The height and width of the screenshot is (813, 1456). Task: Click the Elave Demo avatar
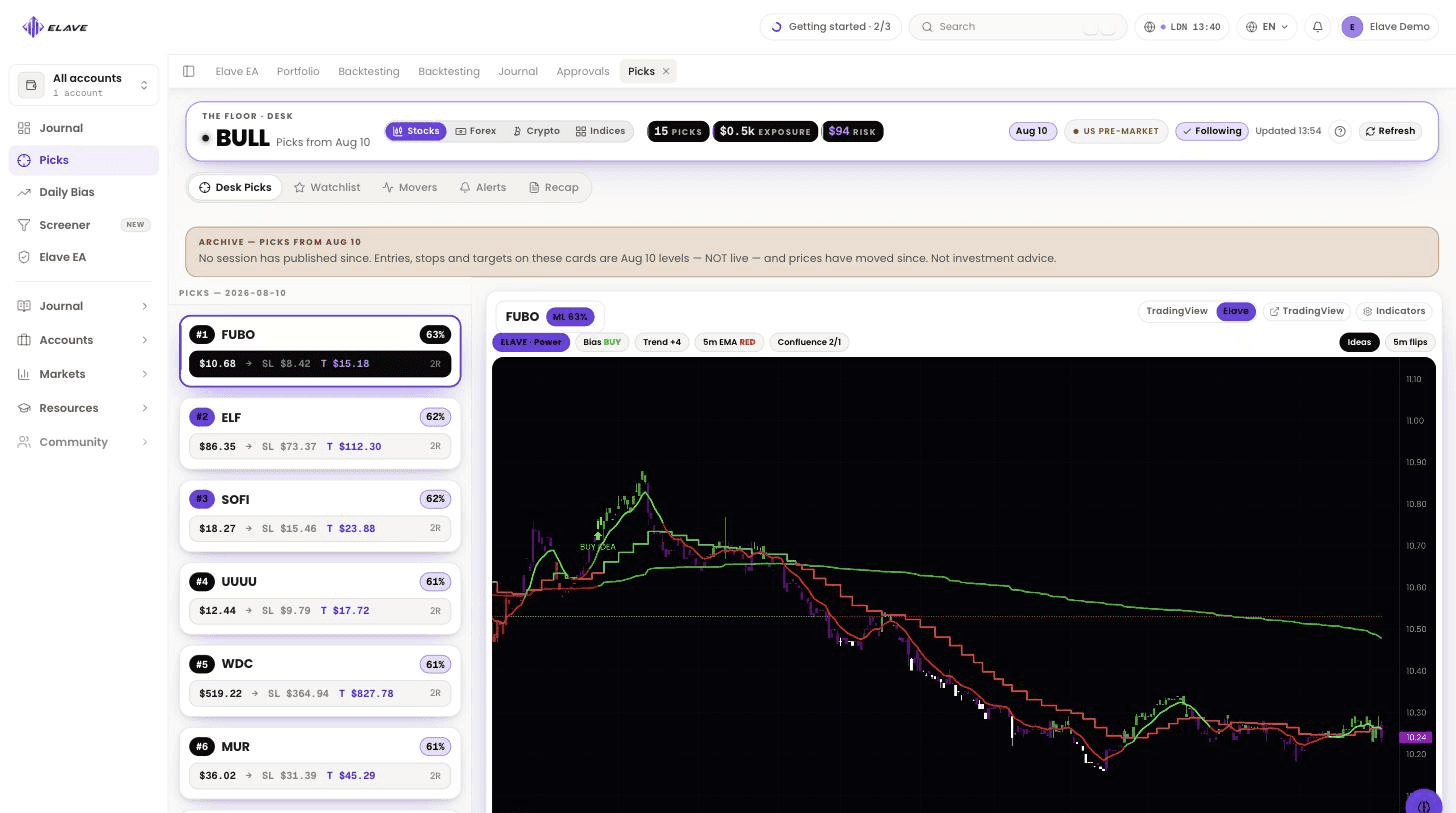coord(1352,27)
